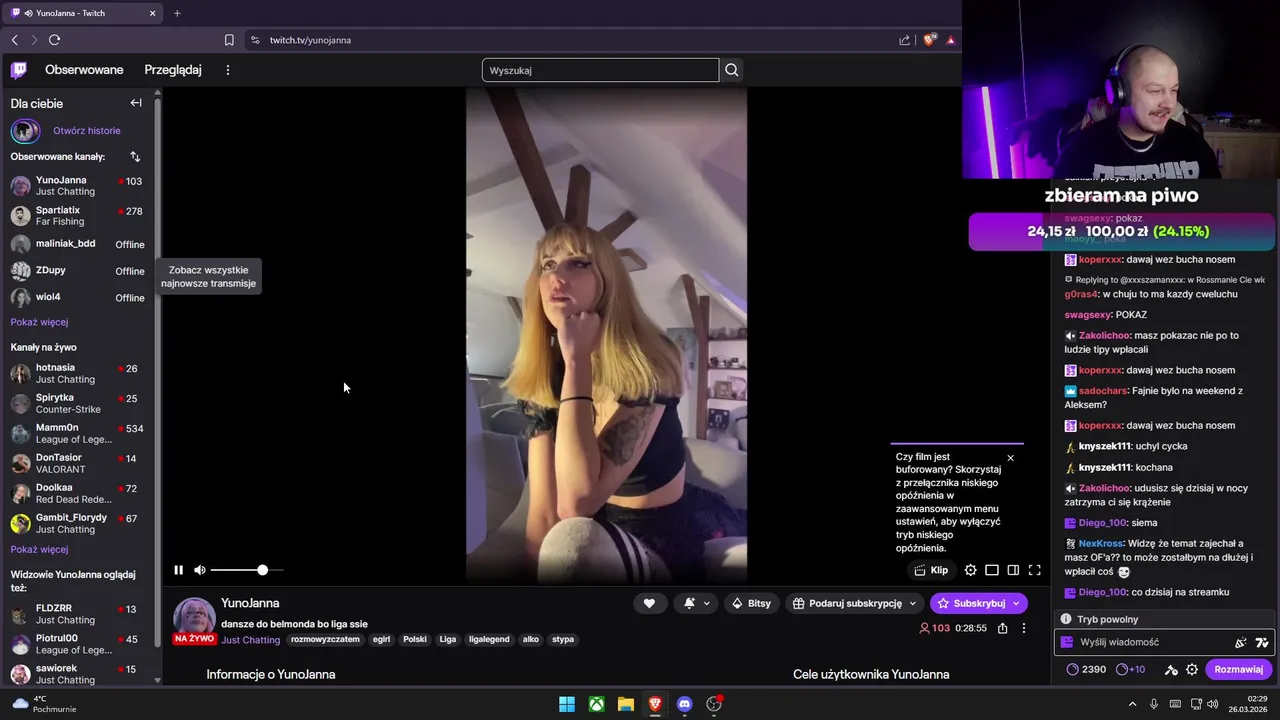Open File Explorer from the taskbar
This screenshot has width=1280, height=720.
coord(625,704)
